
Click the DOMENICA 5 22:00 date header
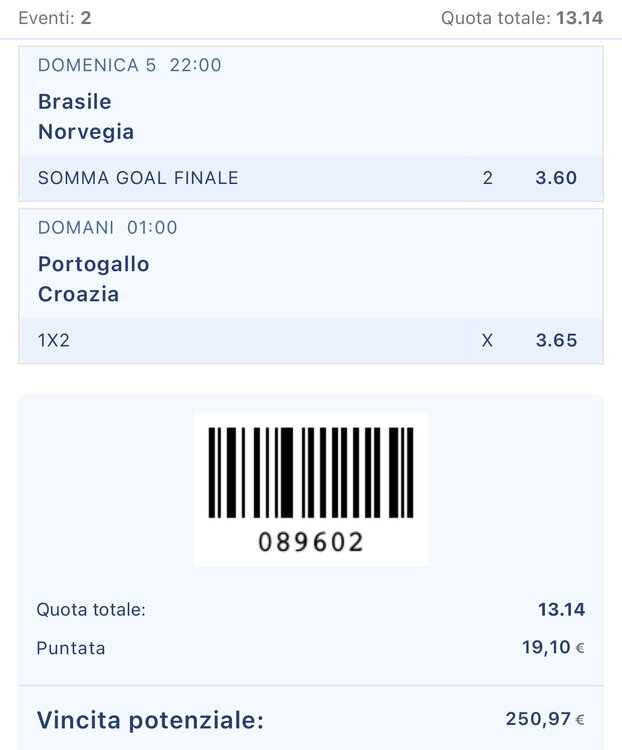coord(130,65)
